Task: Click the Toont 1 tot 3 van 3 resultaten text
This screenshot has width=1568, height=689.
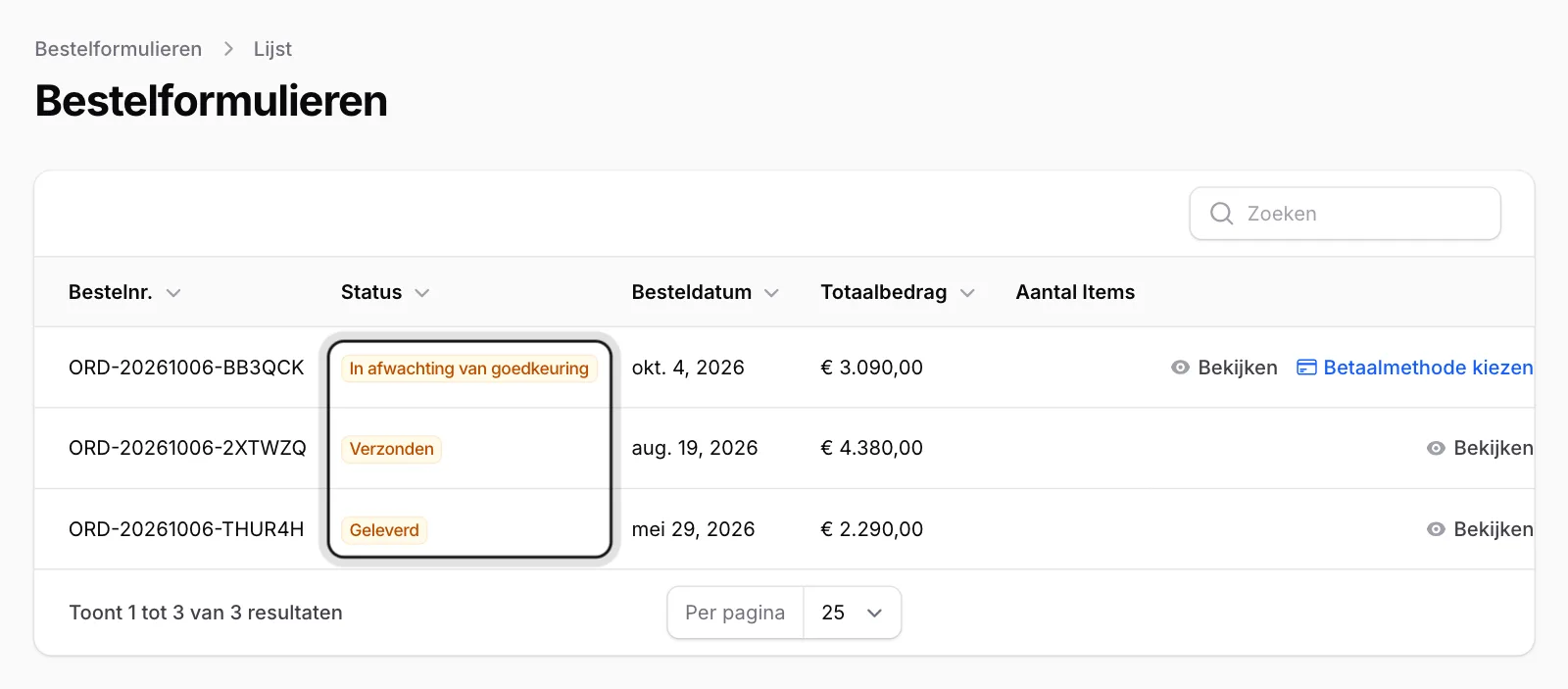Action: point(206,613)
